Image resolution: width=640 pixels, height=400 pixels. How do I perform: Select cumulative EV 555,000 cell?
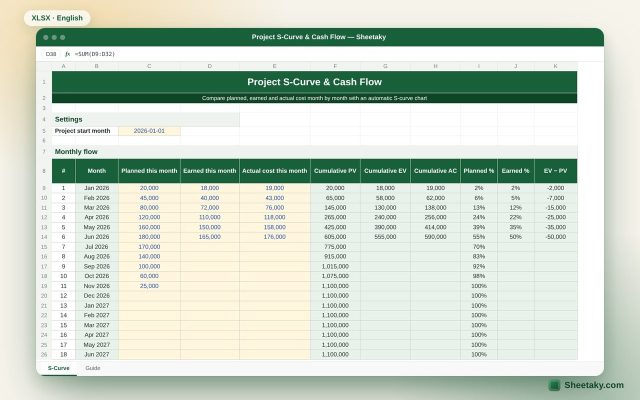click(x=385, y=237)
